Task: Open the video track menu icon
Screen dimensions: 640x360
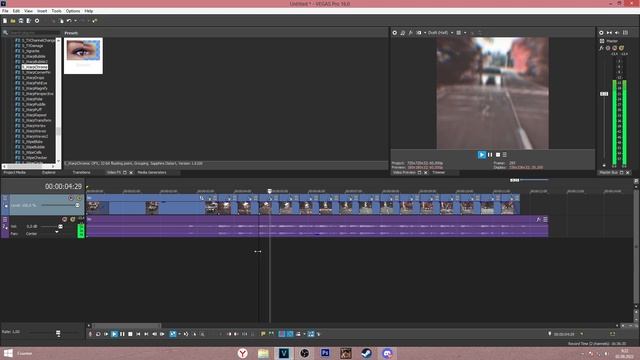Action: coord(5,198)
